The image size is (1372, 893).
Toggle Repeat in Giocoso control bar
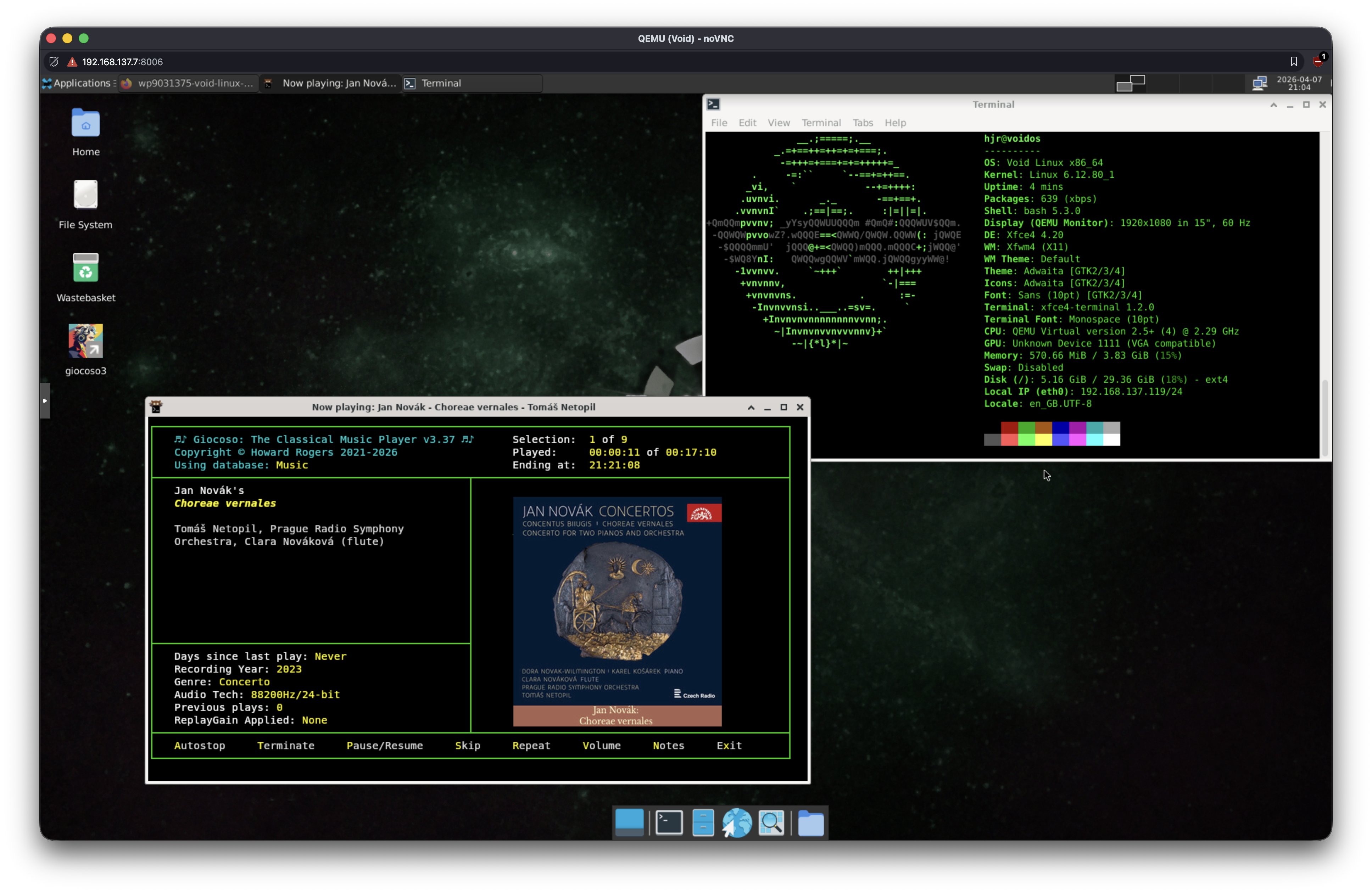tap(531, 746)
